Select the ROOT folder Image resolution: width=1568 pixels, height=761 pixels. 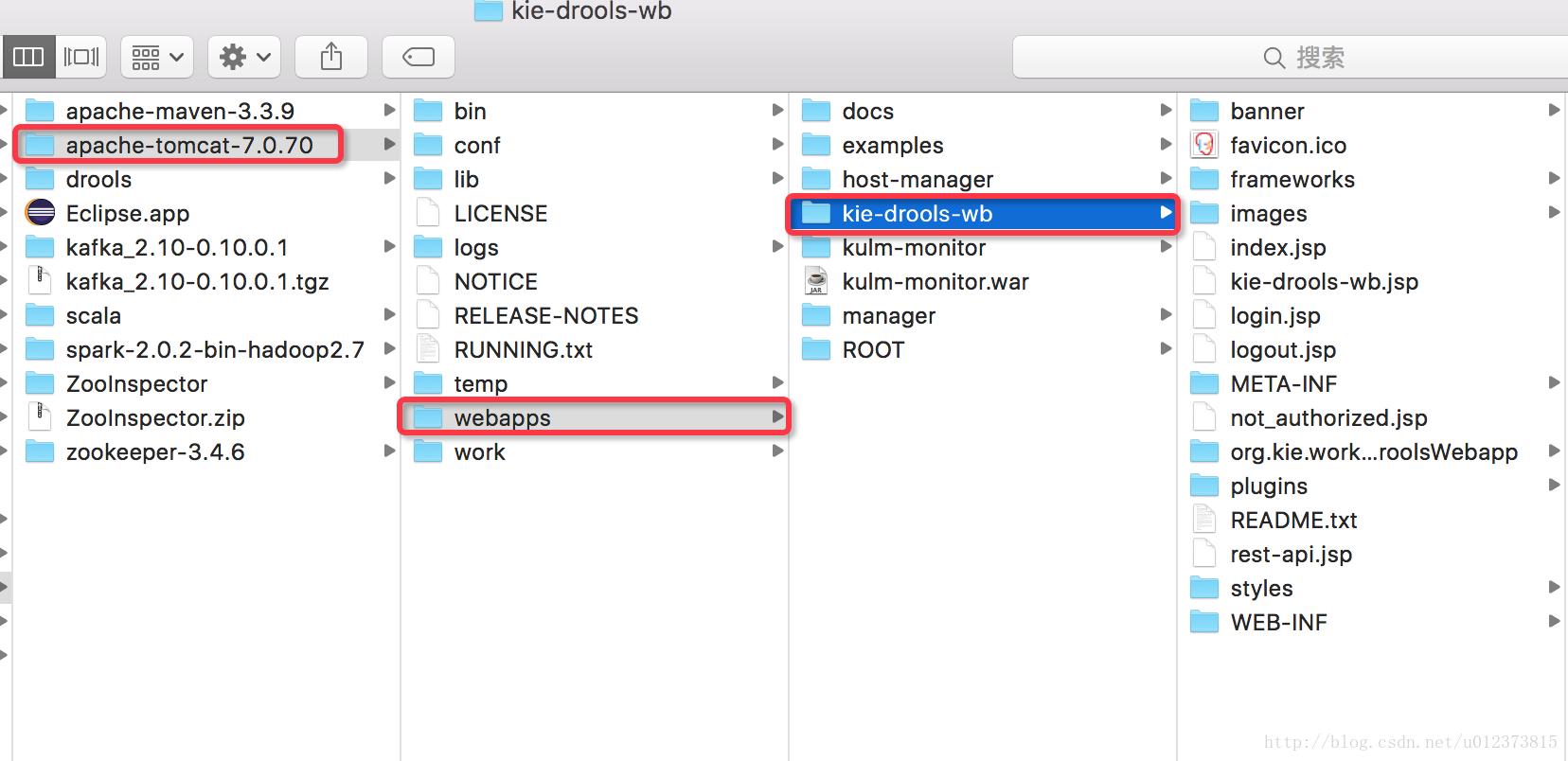click(x=983, y=349)
